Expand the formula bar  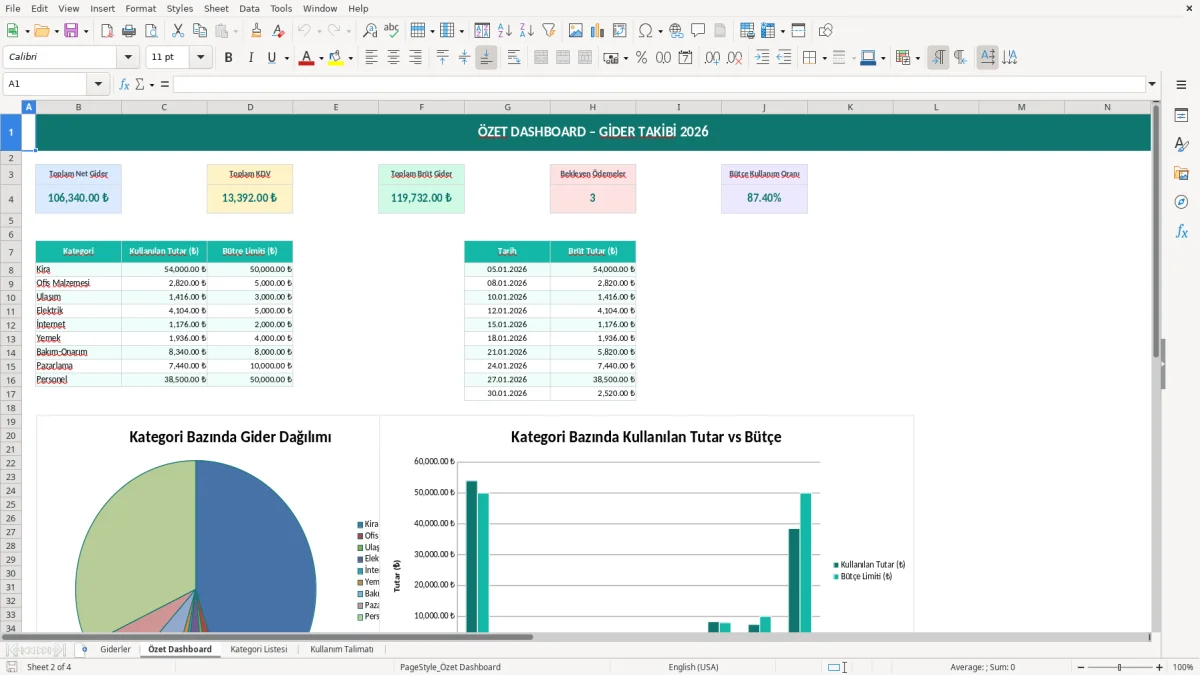[x=1153, y=84]
